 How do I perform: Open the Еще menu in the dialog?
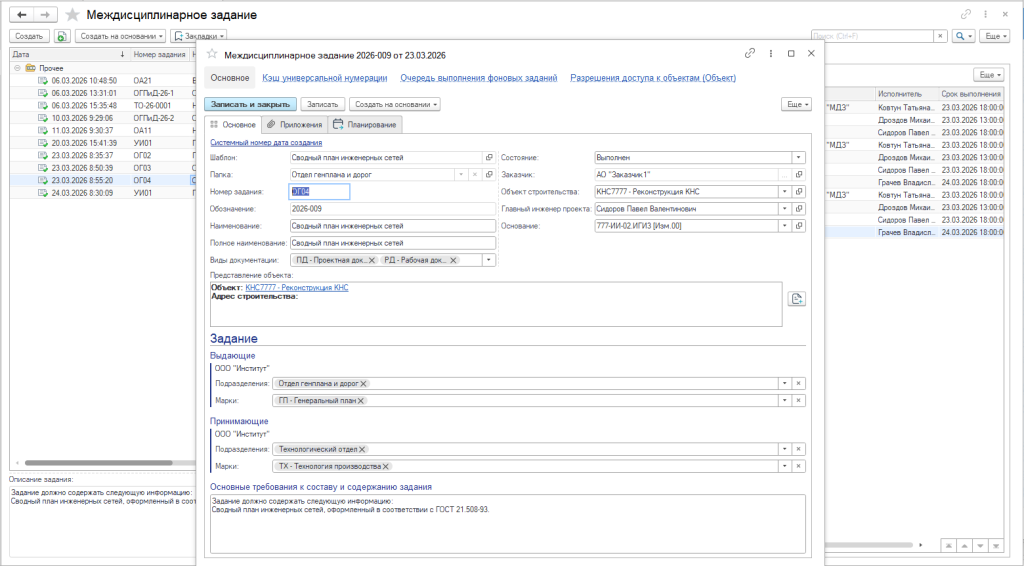click(x=796, y=104)
